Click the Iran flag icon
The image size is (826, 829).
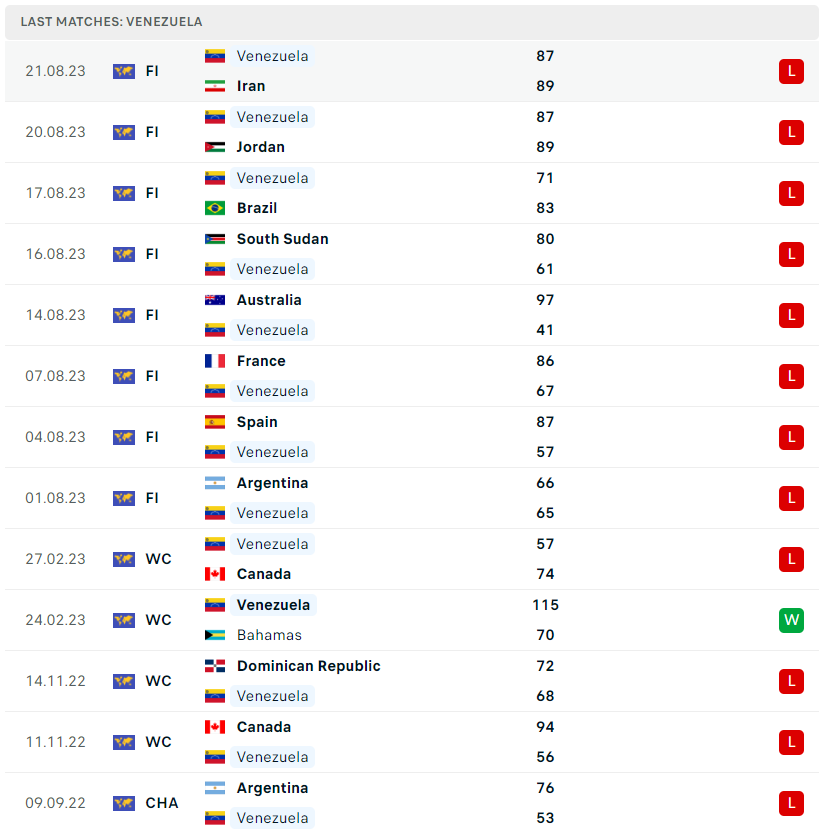pos(215,86)
